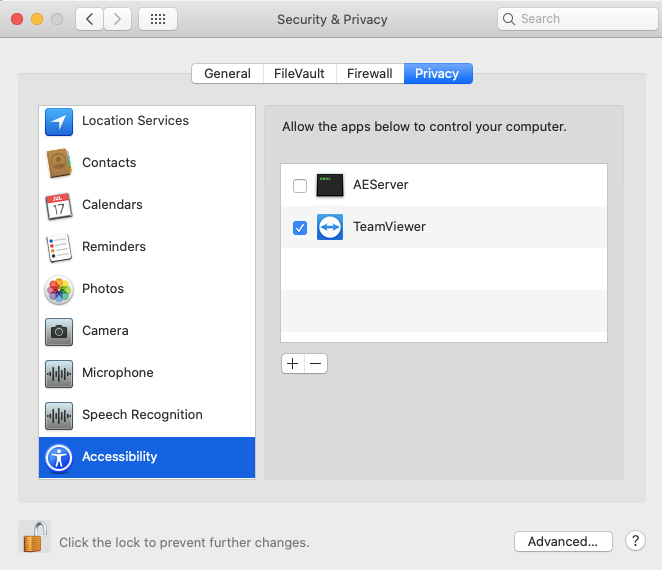Screen dimensions: 662x570
Task: Open help with the question mark
Action: click(x=635, y=540)
